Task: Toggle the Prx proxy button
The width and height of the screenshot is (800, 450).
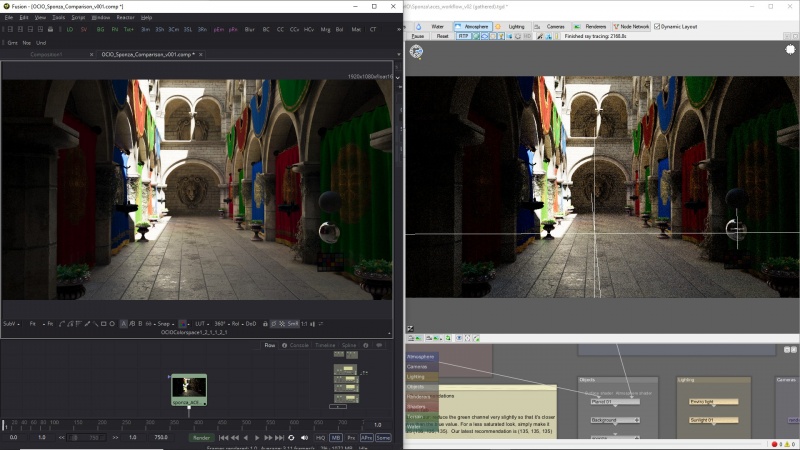Action: click(351, 438)
